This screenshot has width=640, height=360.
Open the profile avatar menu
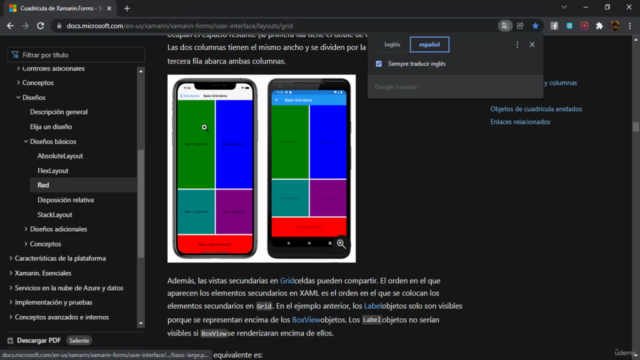(x=615, y=26)
